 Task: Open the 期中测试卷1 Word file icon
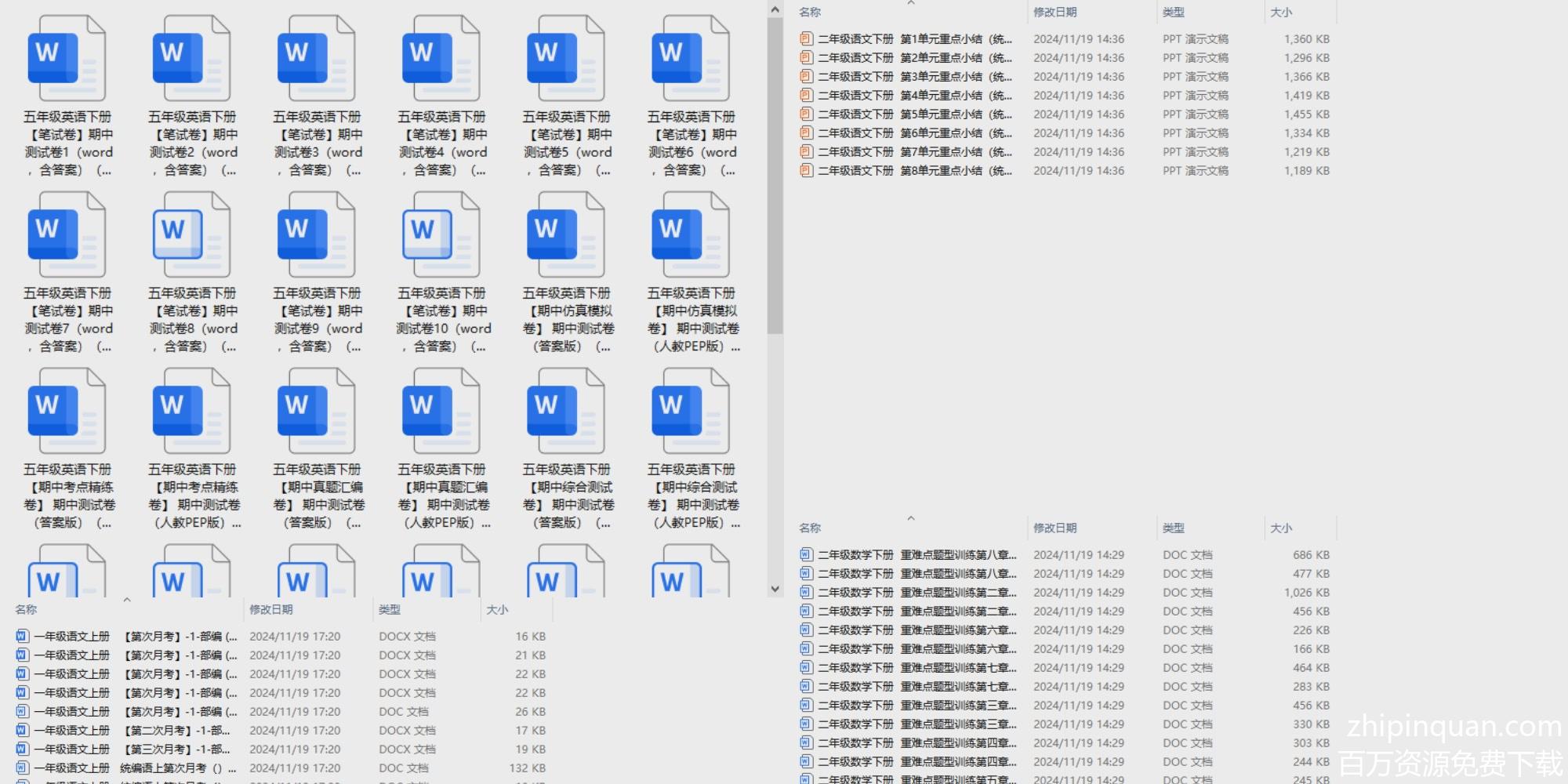click(67, 59)
